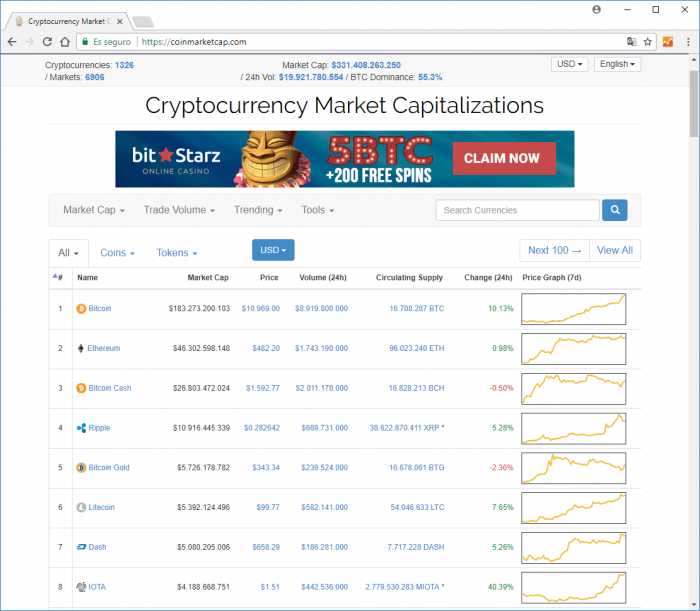Sort table by Circulating Supply column
Viewport: 700px width, 611px height.
click(x=409, y=277)
